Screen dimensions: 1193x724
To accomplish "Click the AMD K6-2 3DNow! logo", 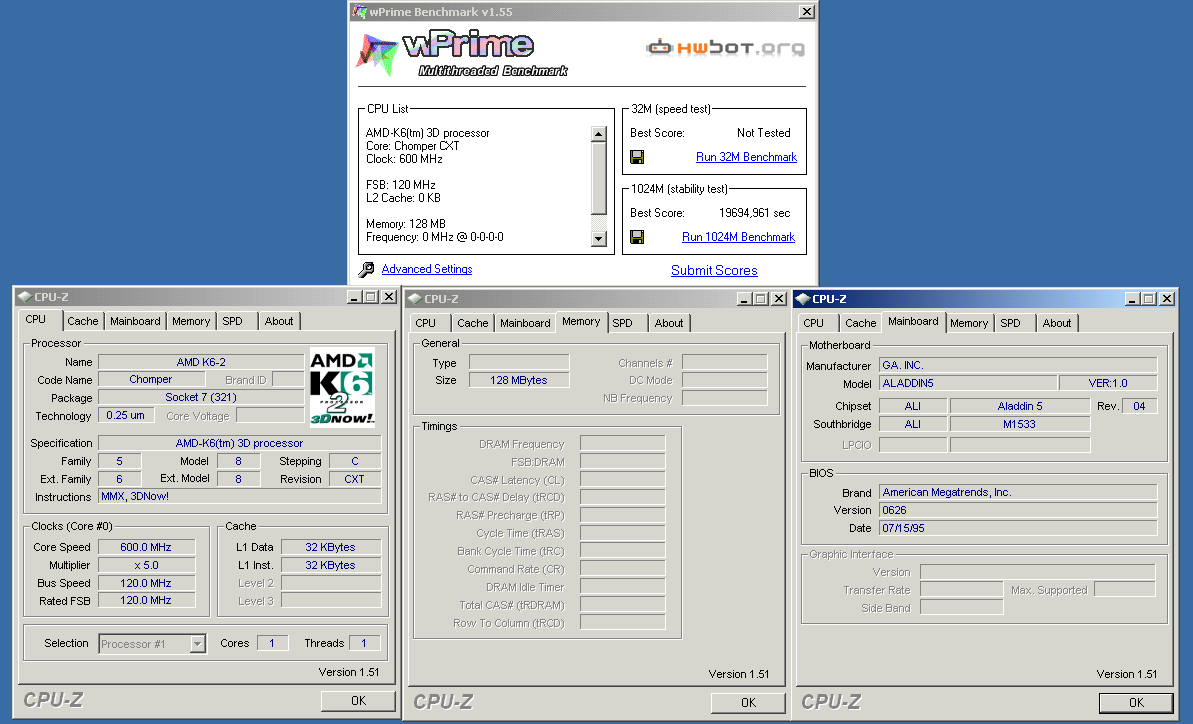I will (342, 386).
